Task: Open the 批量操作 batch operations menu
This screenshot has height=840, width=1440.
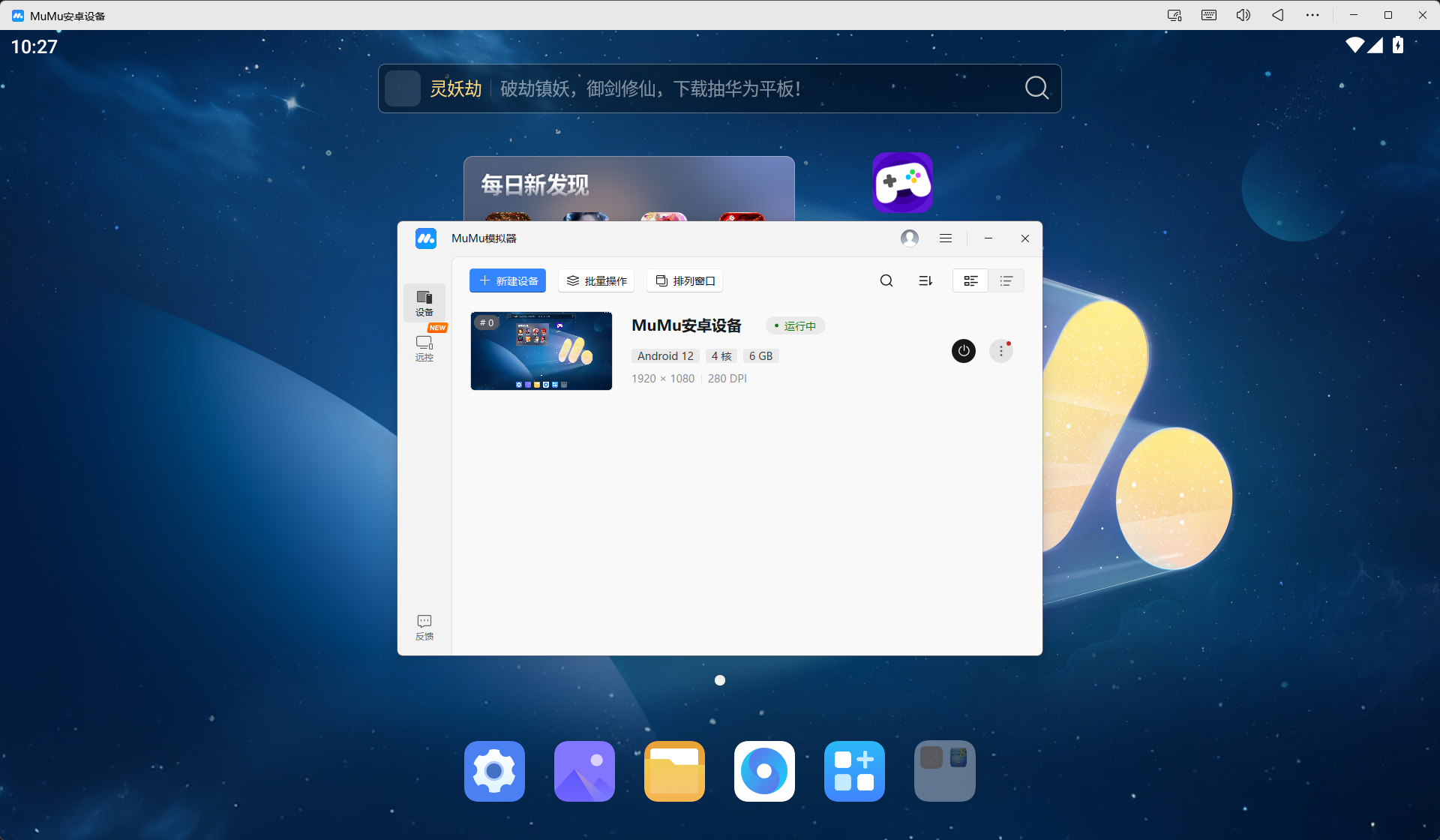Action: [596, 280]
